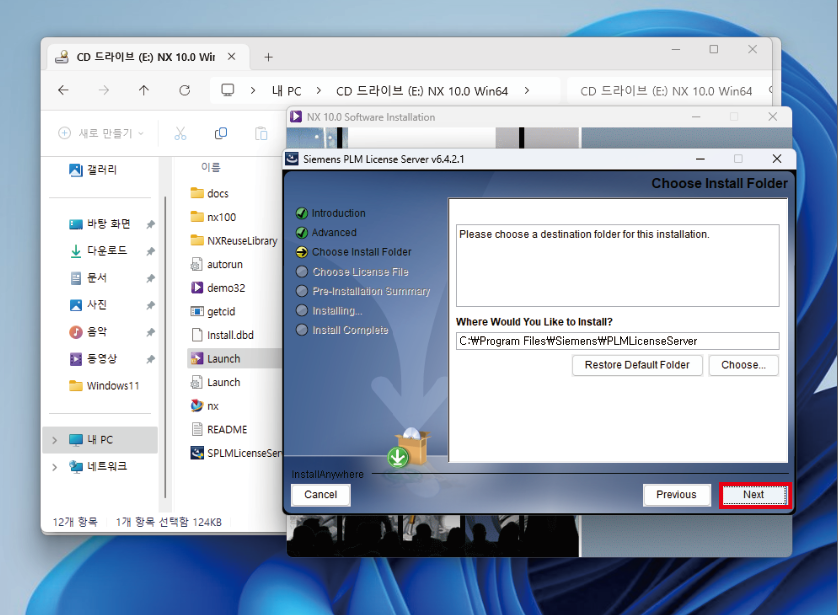Click the Advanced step label
This screenshot has height=615, width=838.
point(334,232)
